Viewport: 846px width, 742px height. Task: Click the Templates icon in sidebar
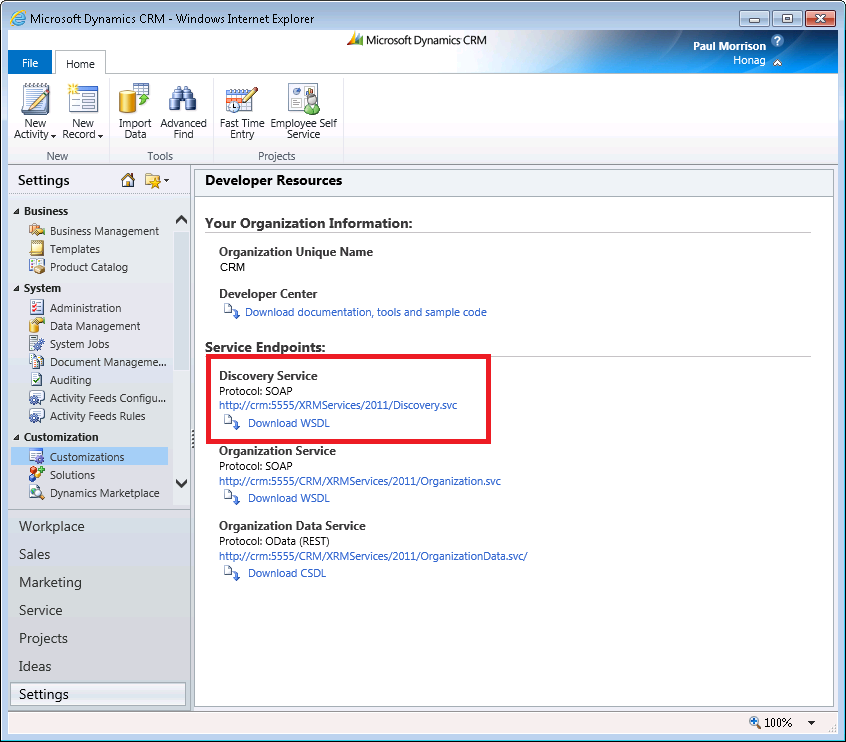tap(37, 248)
